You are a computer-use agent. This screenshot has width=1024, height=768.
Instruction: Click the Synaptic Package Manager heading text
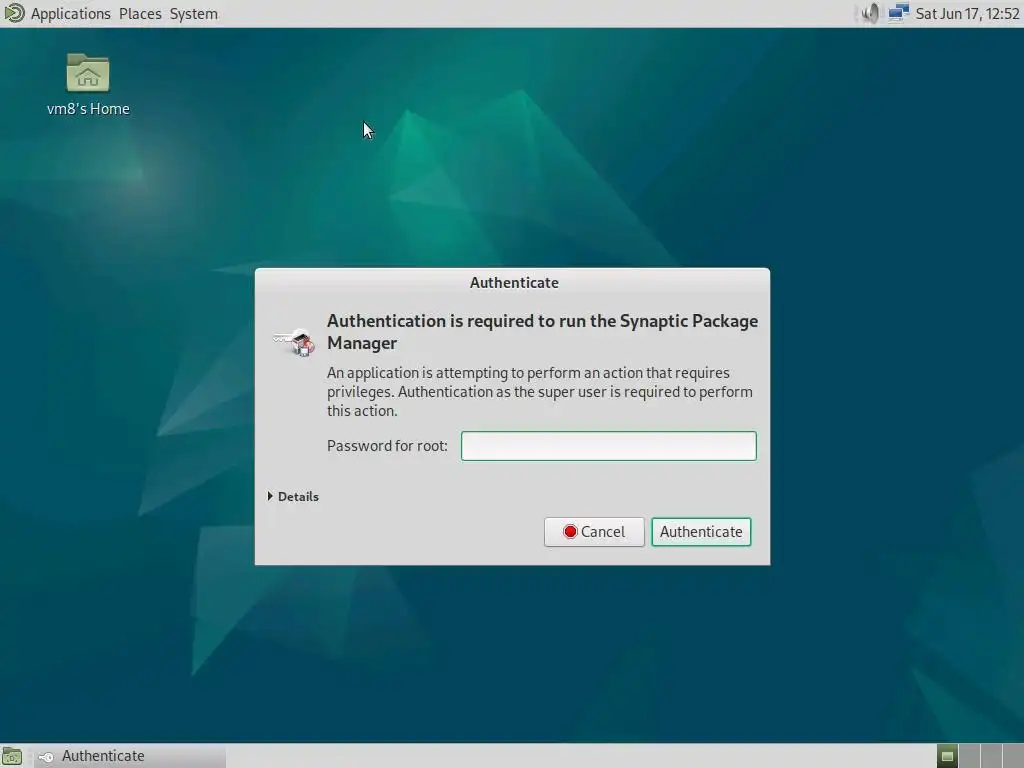coord(542,332)
